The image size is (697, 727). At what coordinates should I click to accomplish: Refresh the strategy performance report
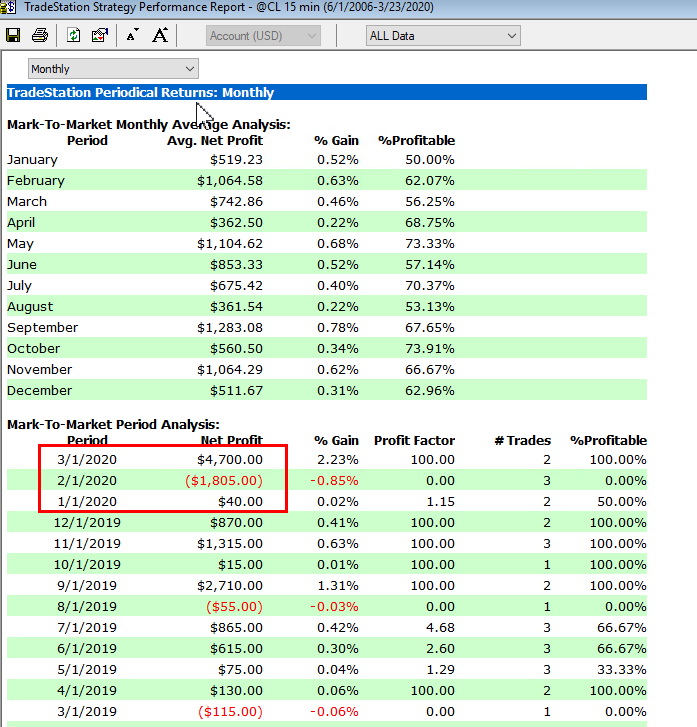[74, 36]
